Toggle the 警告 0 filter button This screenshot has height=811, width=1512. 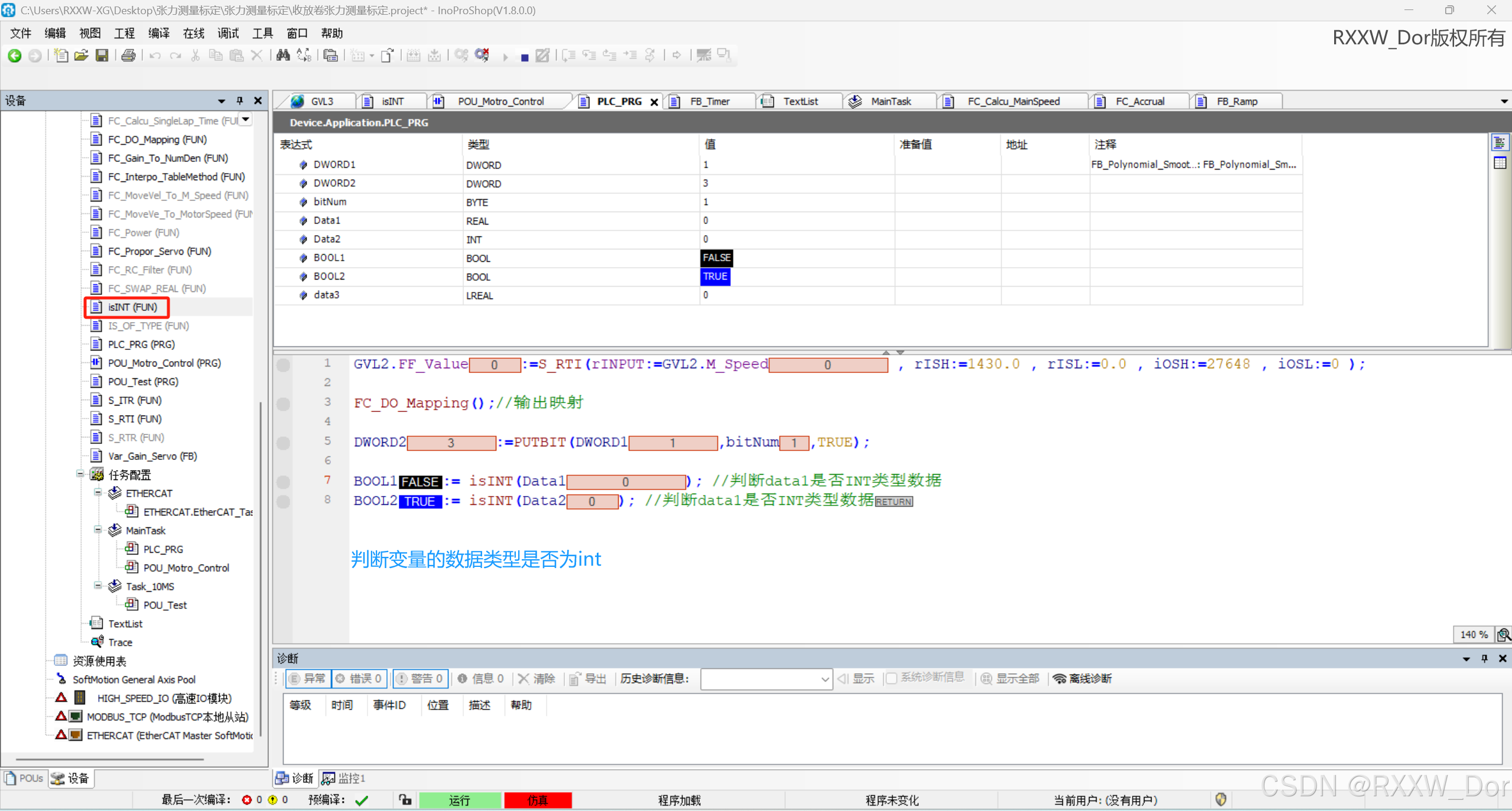(420, 678)
